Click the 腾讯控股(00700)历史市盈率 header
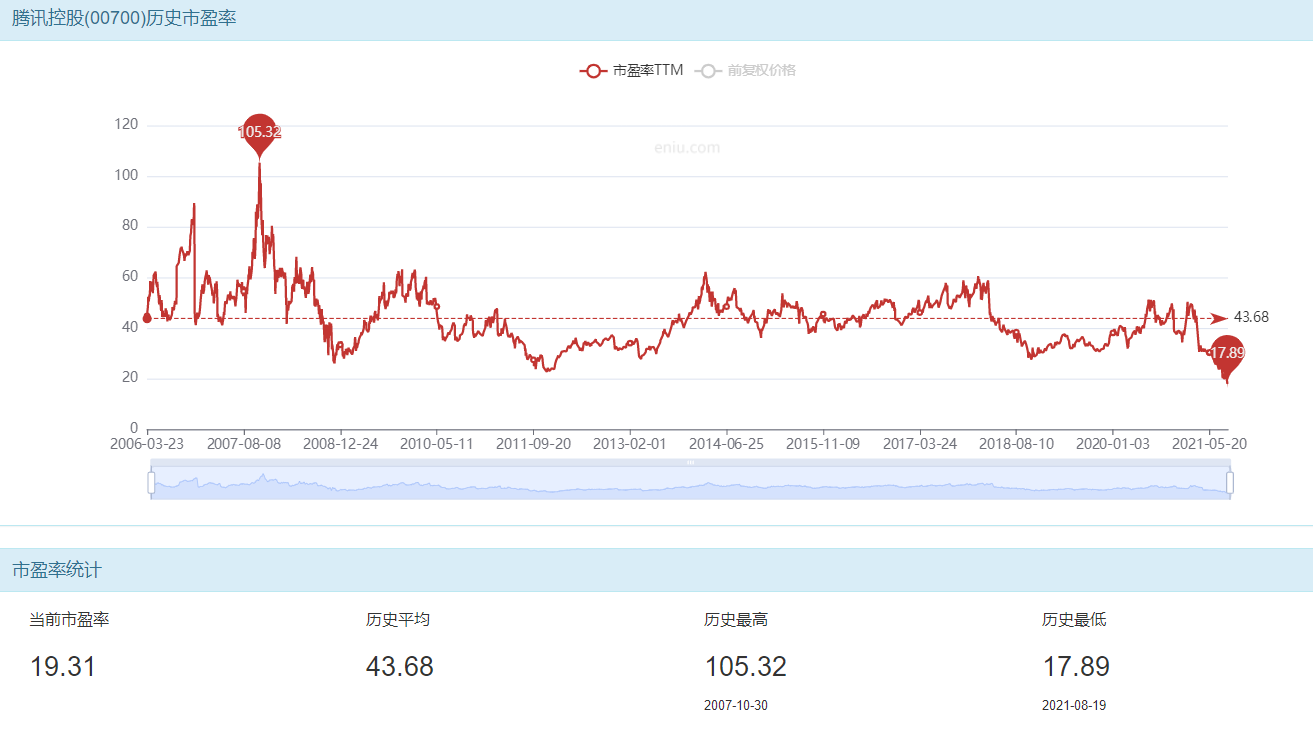The height and width of the screenshot is (729, 1313). 124,18
